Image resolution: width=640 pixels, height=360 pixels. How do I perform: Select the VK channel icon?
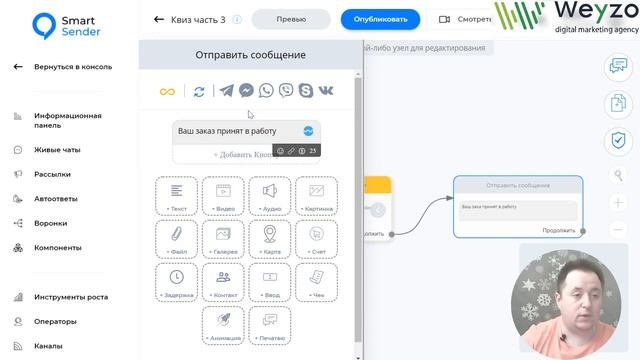[x=326, y=90]
